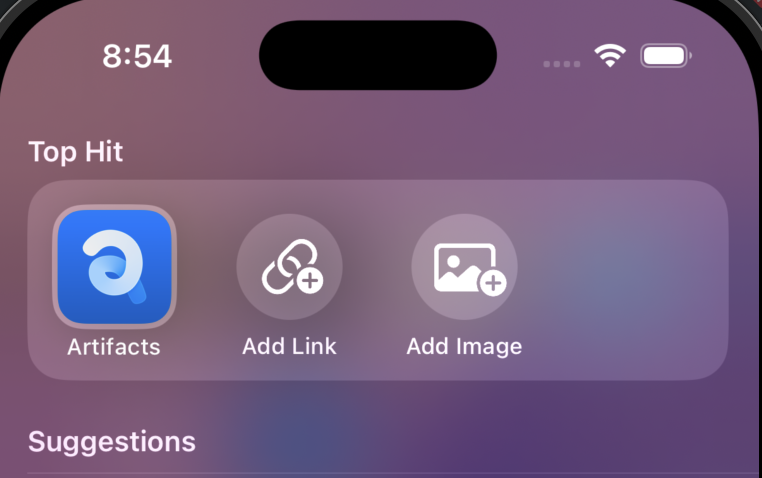Tap the Add Image picture icon
This screenshot has height=478, width=762.
[x=469, y=269]
